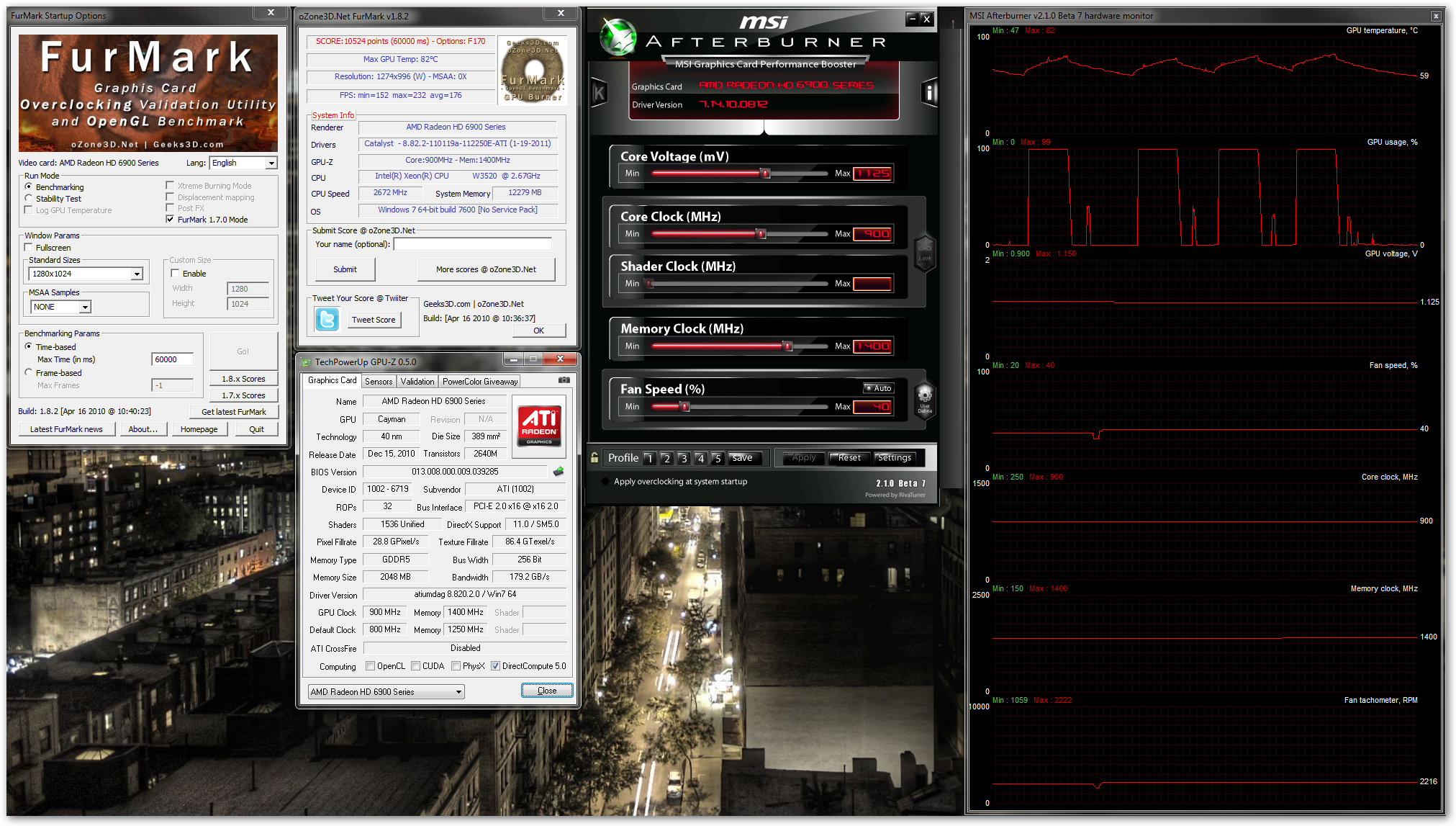
Task: Toggle the OpenCL checkbox in GPU-Z
Action: pos(370,666)
